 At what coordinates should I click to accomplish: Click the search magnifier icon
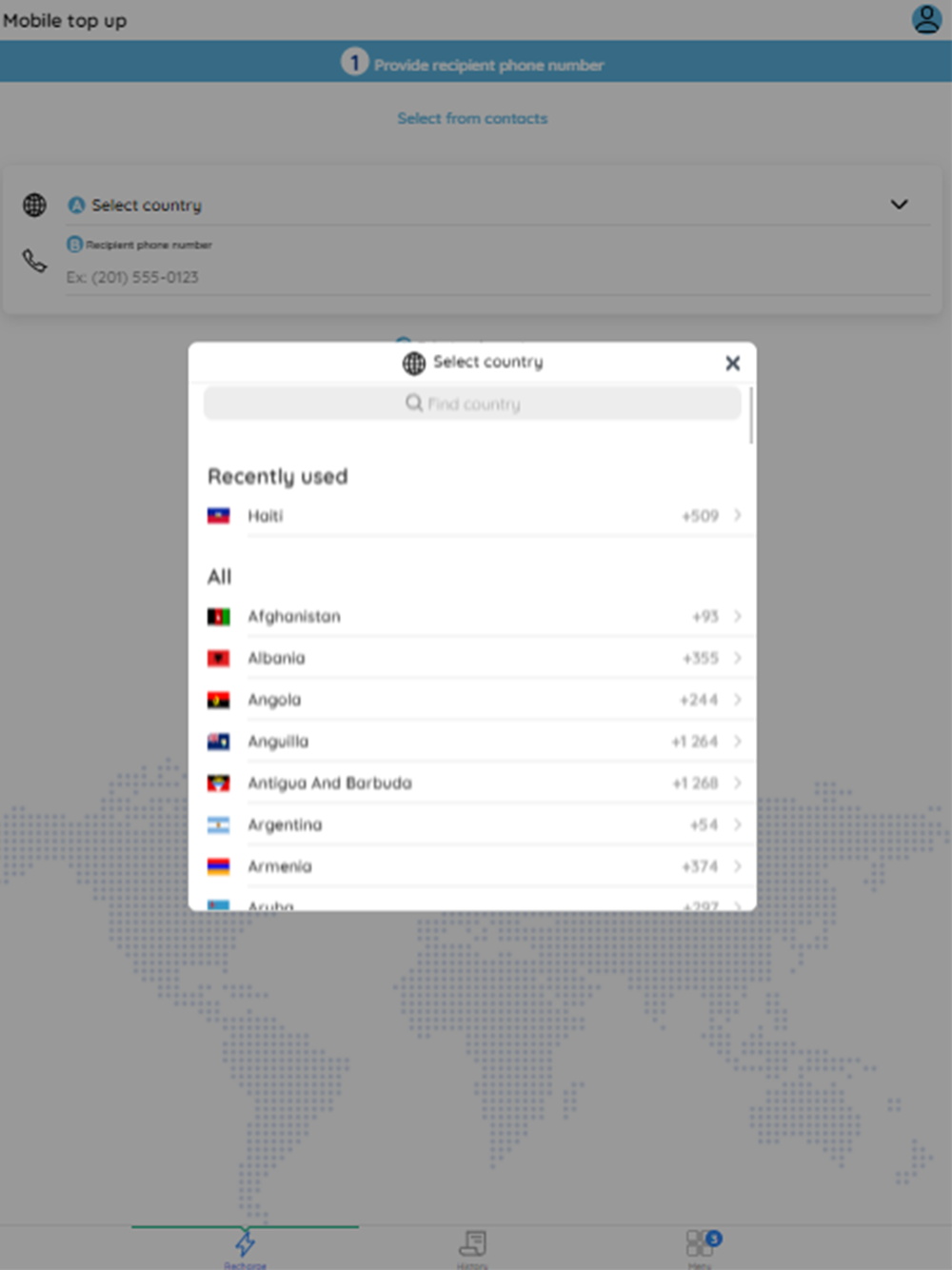414,403
